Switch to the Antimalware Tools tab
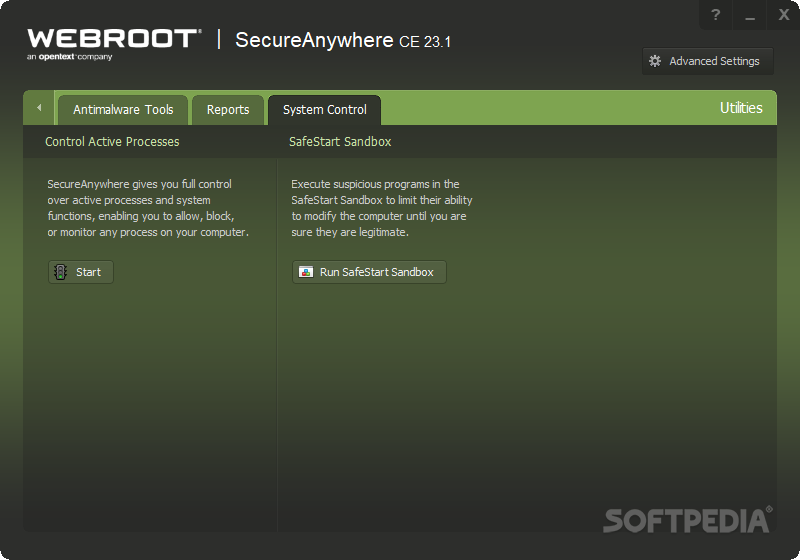The height and width of the screenshot is (560, 800). point(123,110)
